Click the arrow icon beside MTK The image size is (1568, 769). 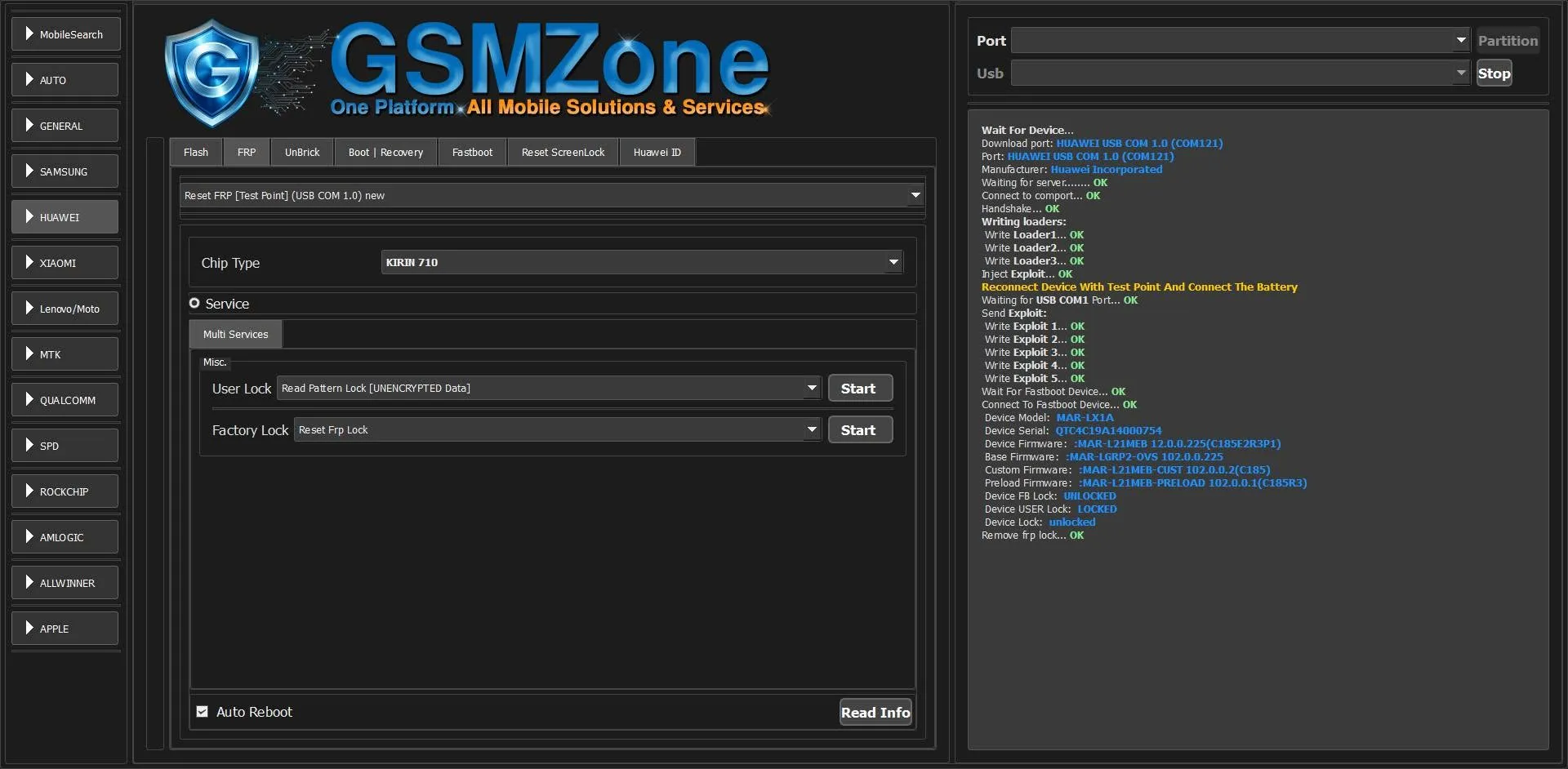pos(29,353)
